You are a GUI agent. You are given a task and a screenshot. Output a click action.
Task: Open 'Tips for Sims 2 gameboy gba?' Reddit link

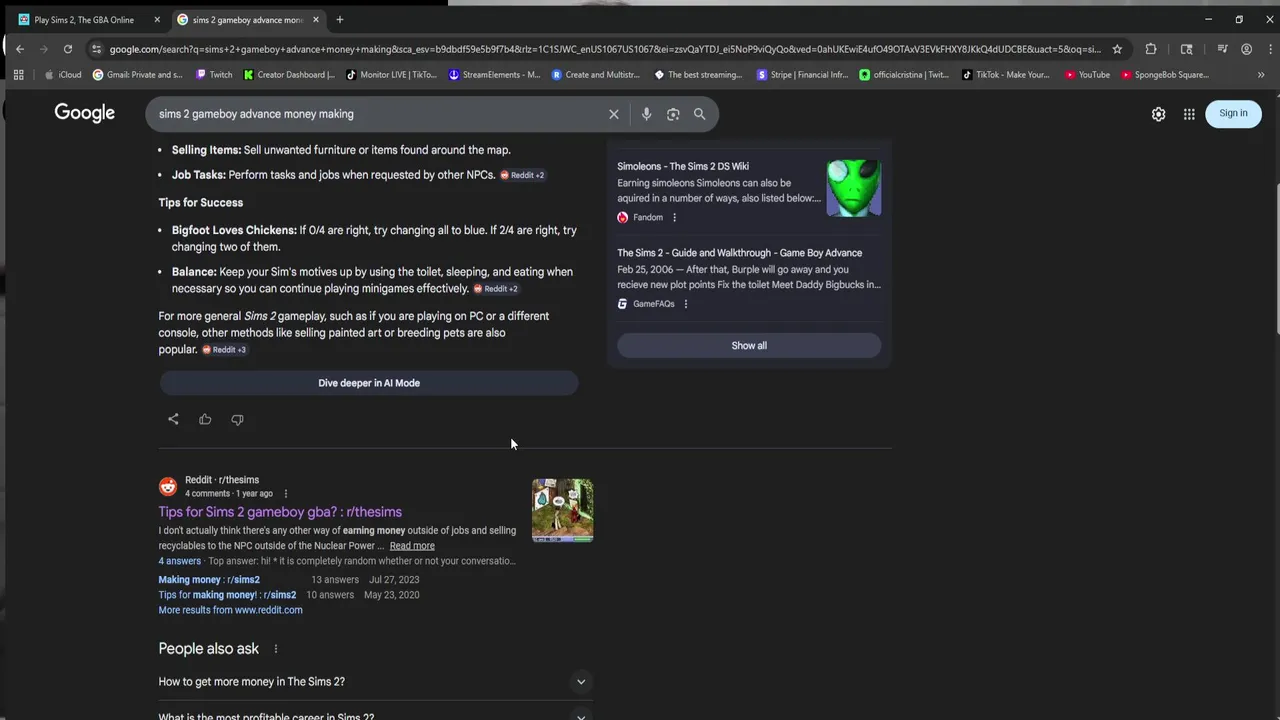280,512
